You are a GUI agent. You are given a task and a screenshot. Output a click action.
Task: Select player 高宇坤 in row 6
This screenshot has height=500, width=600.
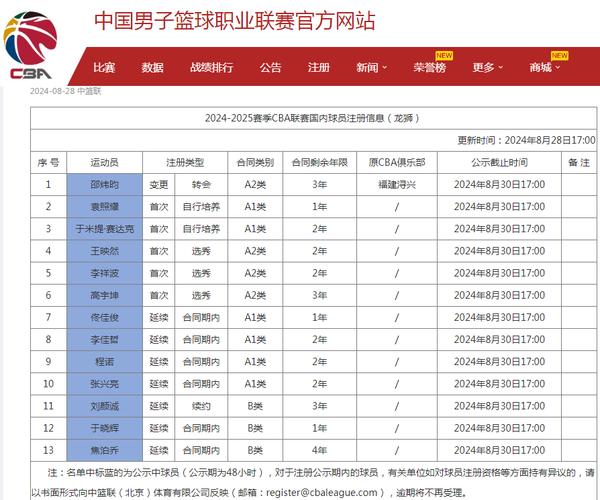104,296
